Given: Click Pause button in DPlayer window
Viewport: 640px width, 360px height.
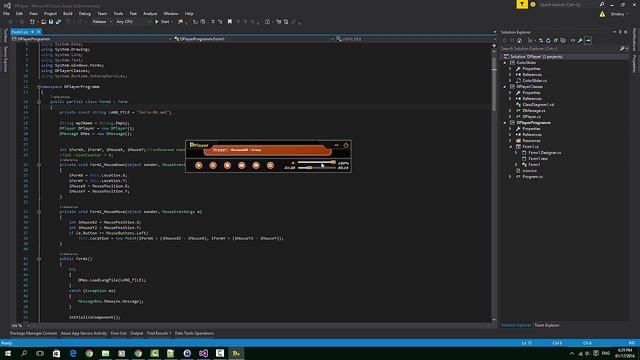Looking at the screenshot, I should (213, 165).
